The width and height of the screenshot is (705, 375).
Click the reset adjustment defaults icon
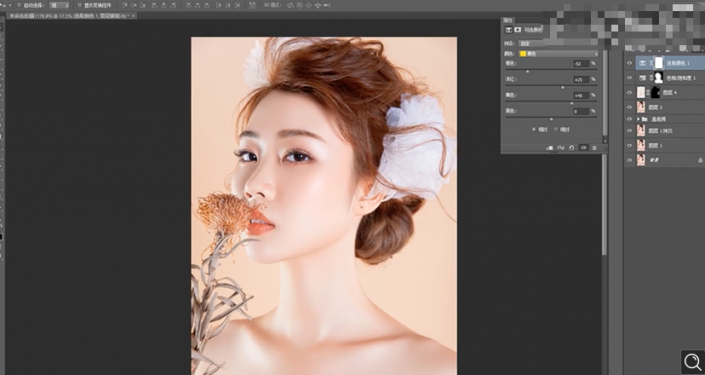[x=572, y=148]
